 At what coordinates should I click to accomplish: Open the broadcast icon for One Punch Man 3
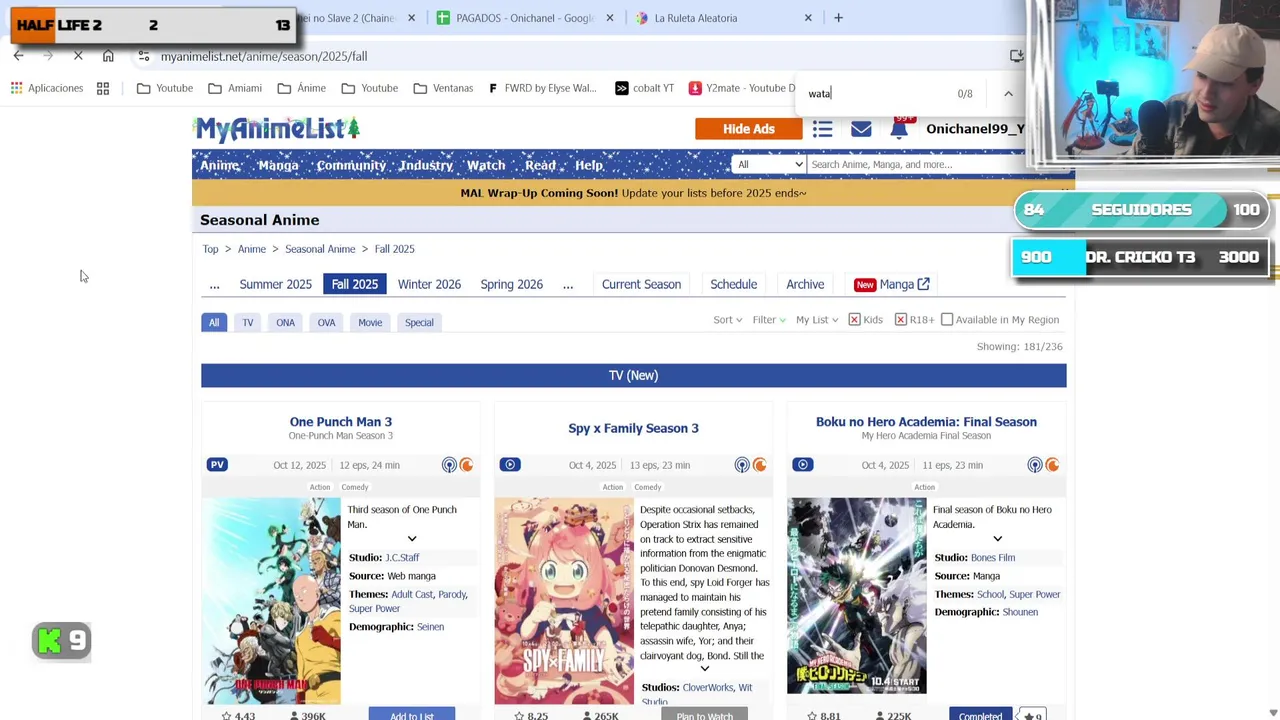449,465
